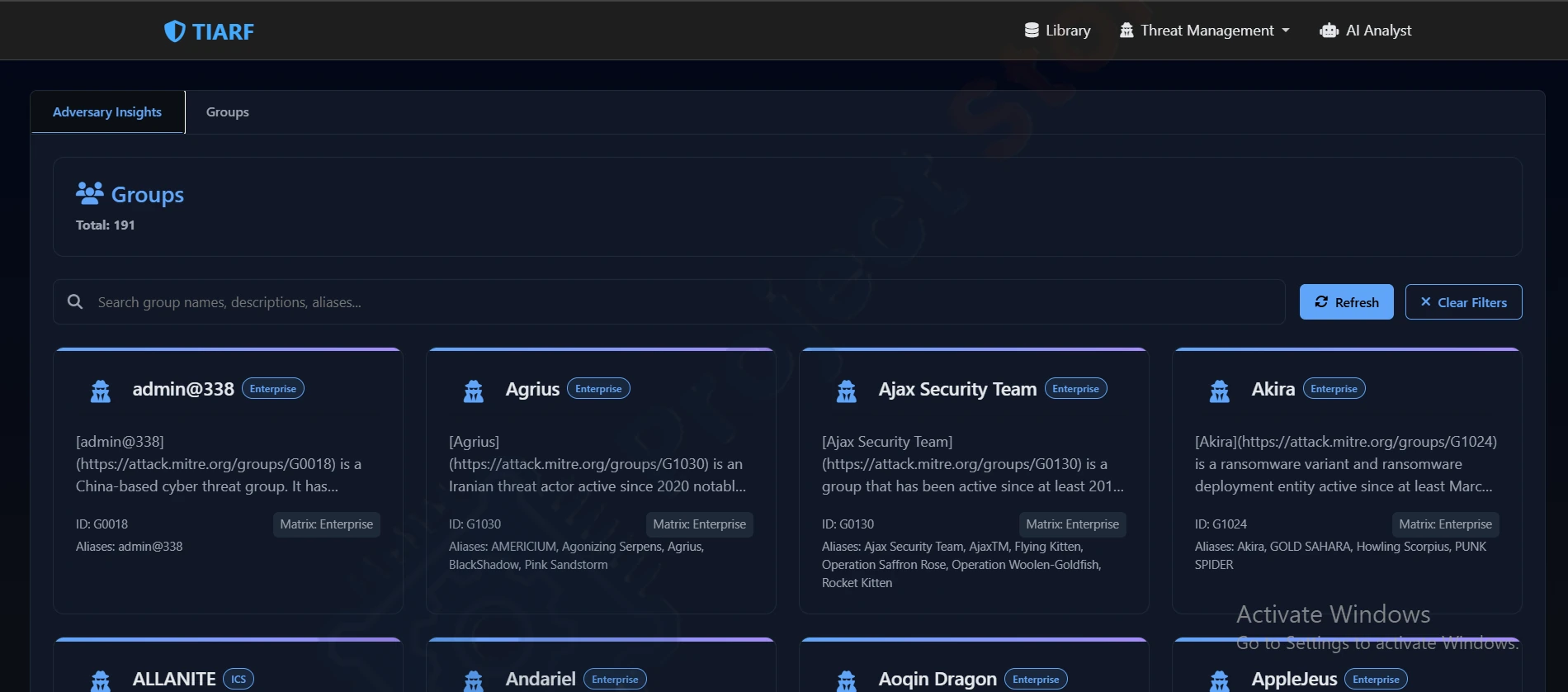Click the Agrius card spy icon
Image resolution: width=1568 pixels, height=692 pixels.
(474, 391)
